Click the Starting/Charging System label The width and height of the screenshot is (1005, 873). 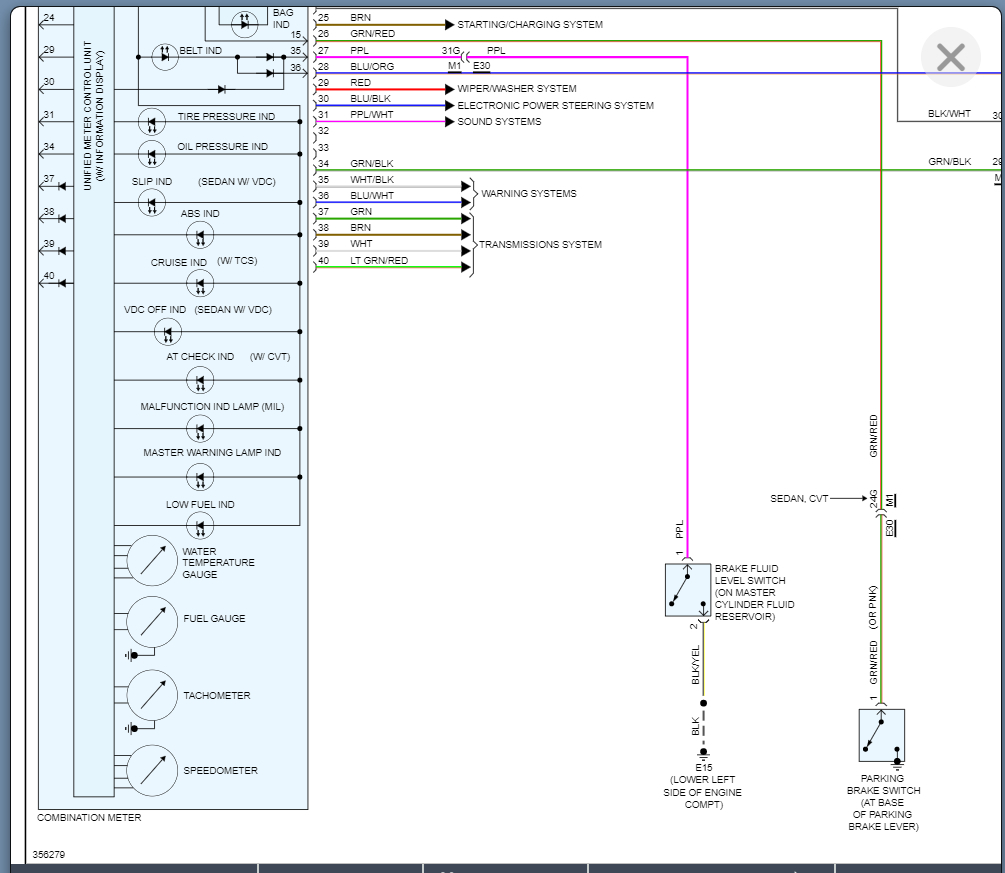pos(530,24)
